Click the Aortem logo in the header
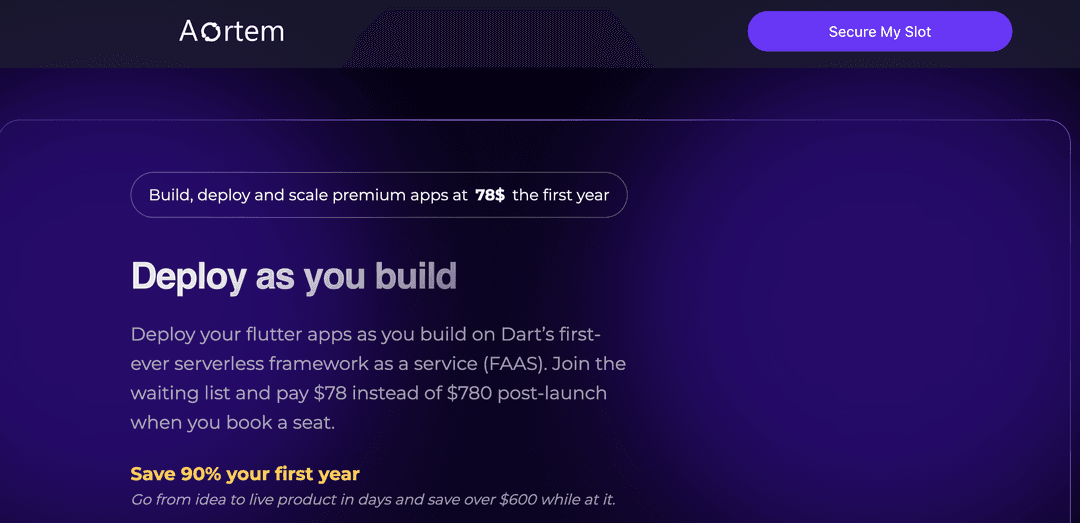The width and height of the screenshot is (1080, 523). (x=231, y=31)
